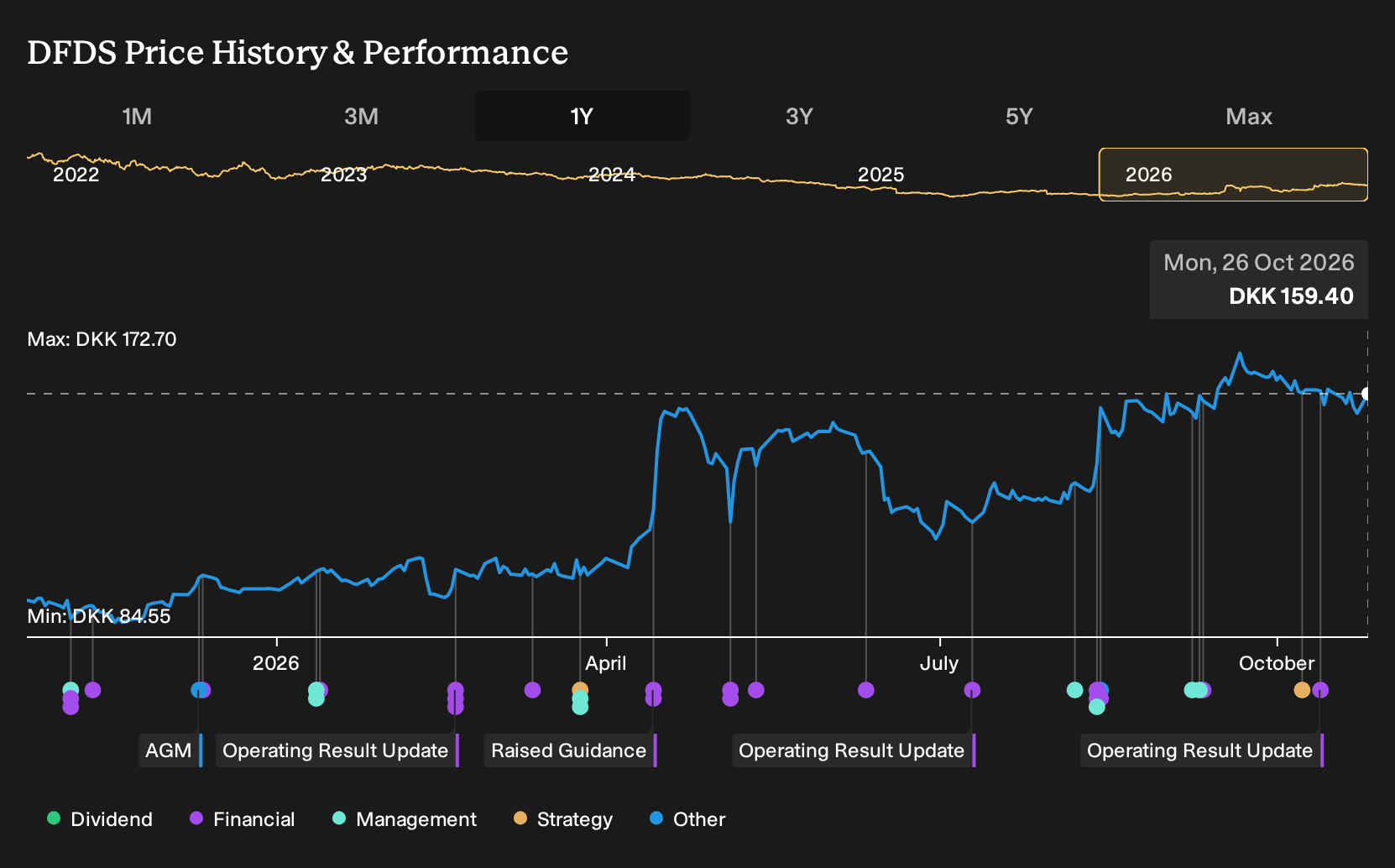This screenshot has height=868, width=1395.
Task: Switch to the 1Y range tab
Action: pos(583,117)
